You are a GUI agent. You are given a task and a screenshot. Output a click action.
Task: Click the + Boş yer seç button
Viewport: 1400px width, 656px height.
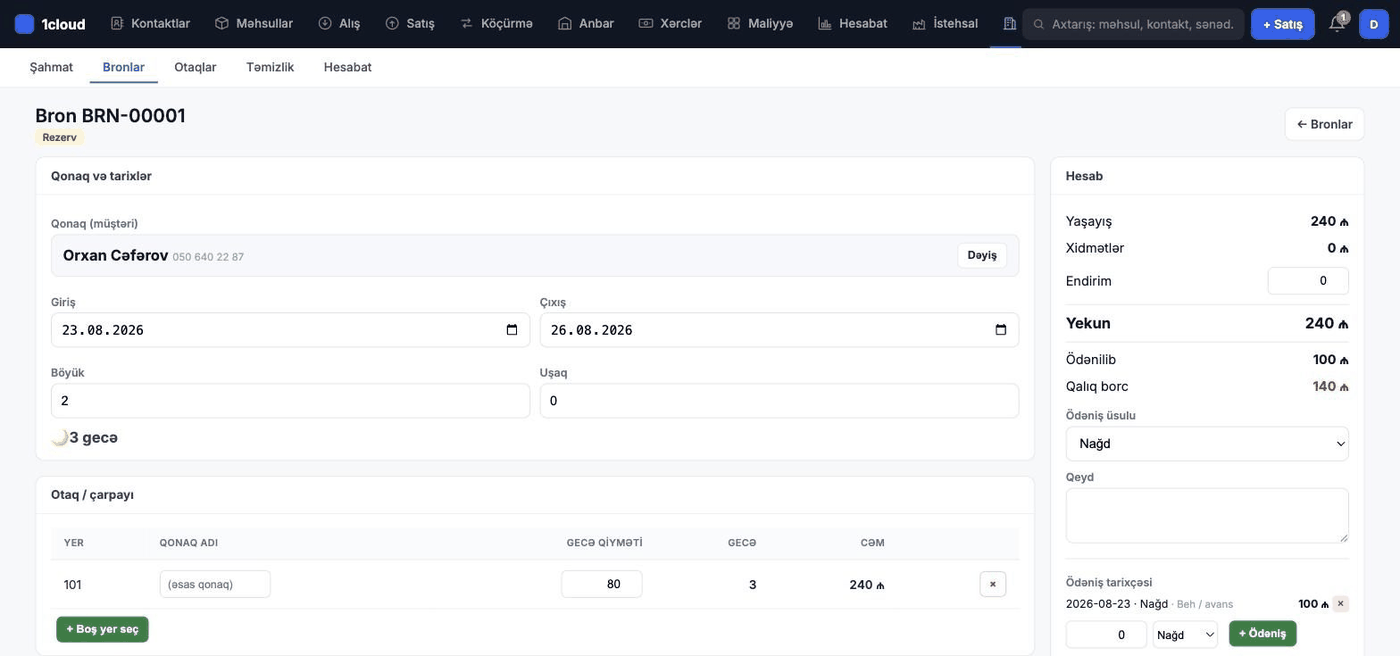[x=102, y=629]
